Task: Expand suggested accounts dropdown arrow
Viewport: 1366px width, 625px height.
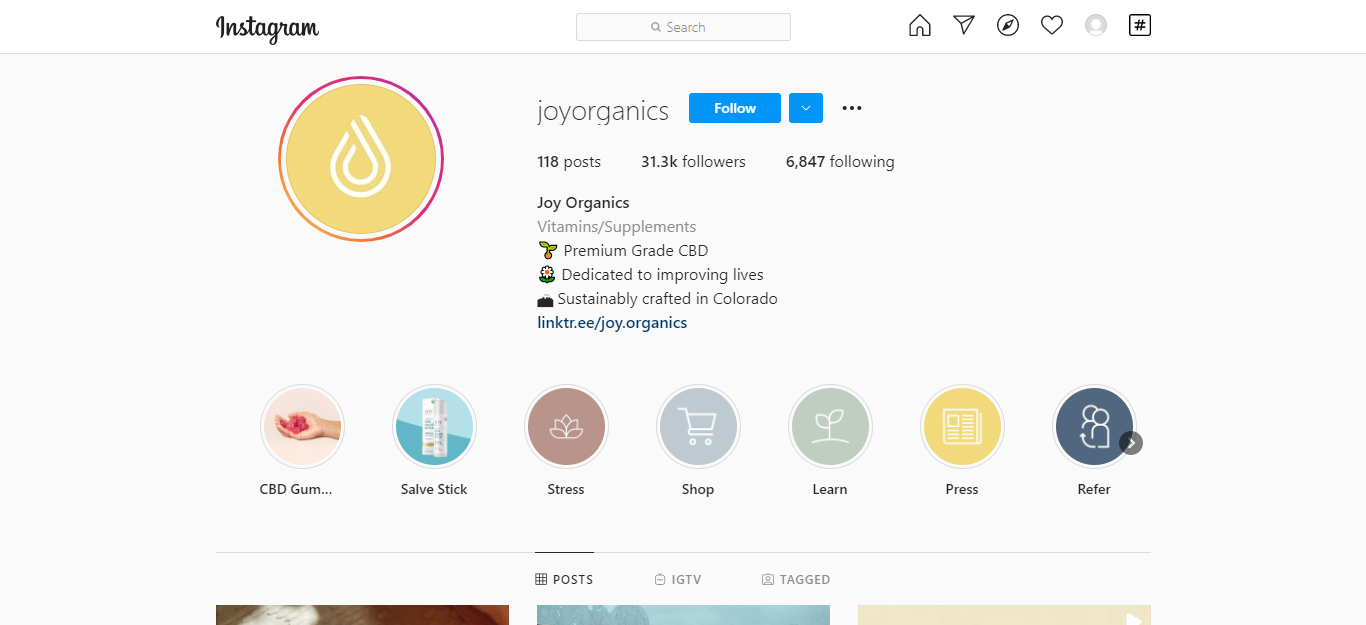Action: point(806,108)
